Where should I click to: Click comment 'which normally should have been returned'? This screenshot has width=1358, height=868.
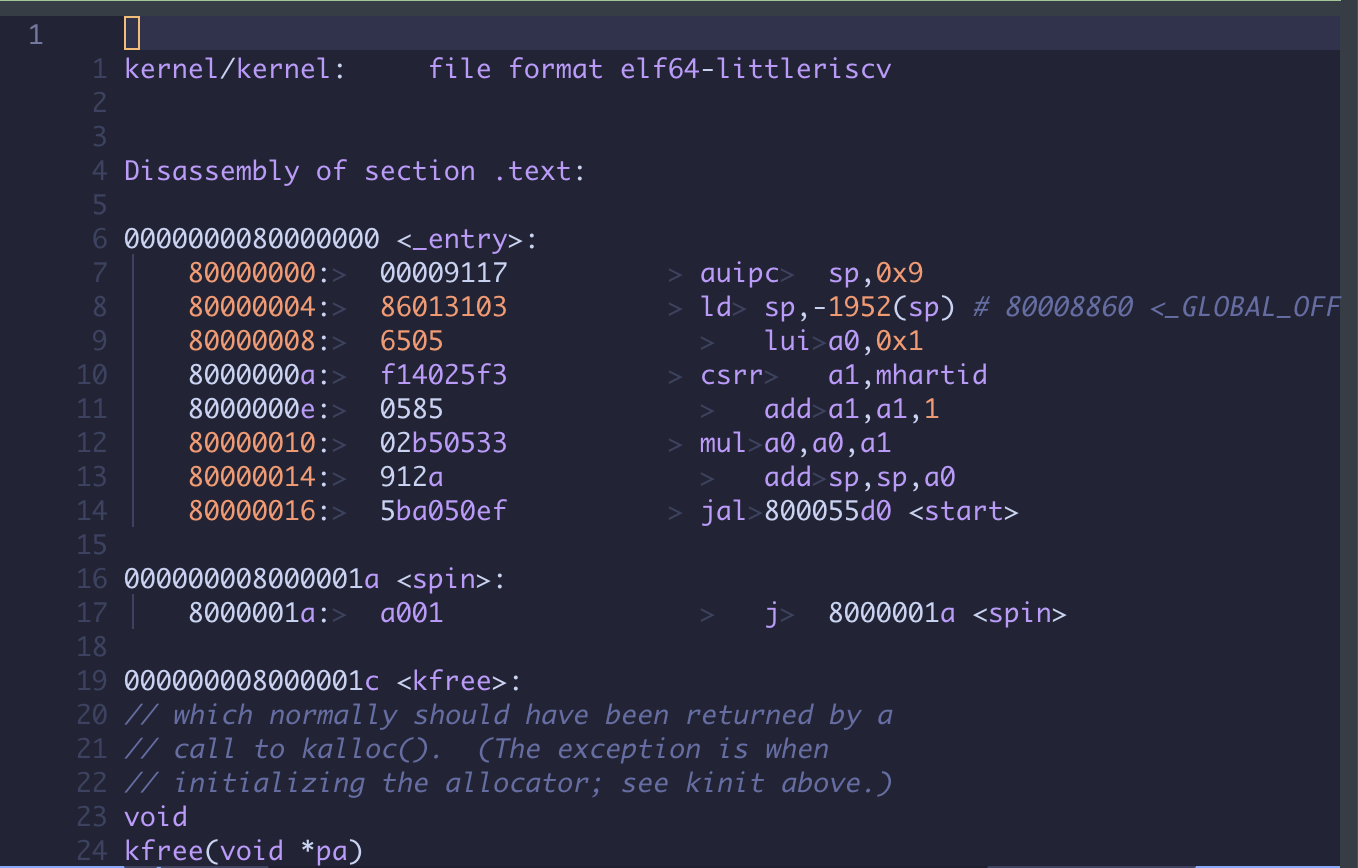[x=493, y=715]
